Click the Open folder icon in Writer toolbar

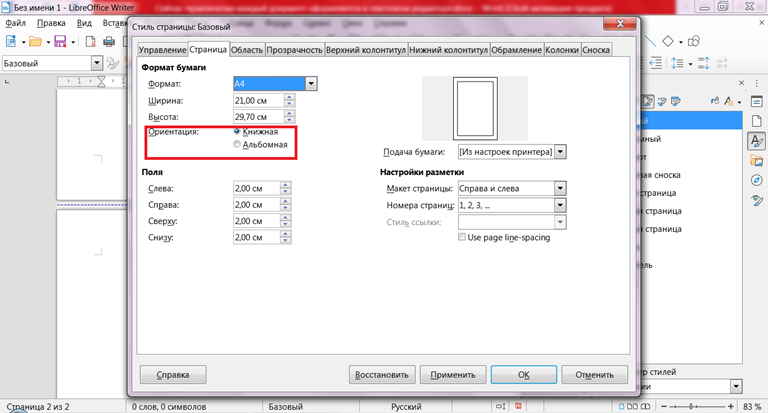[35, 42]
